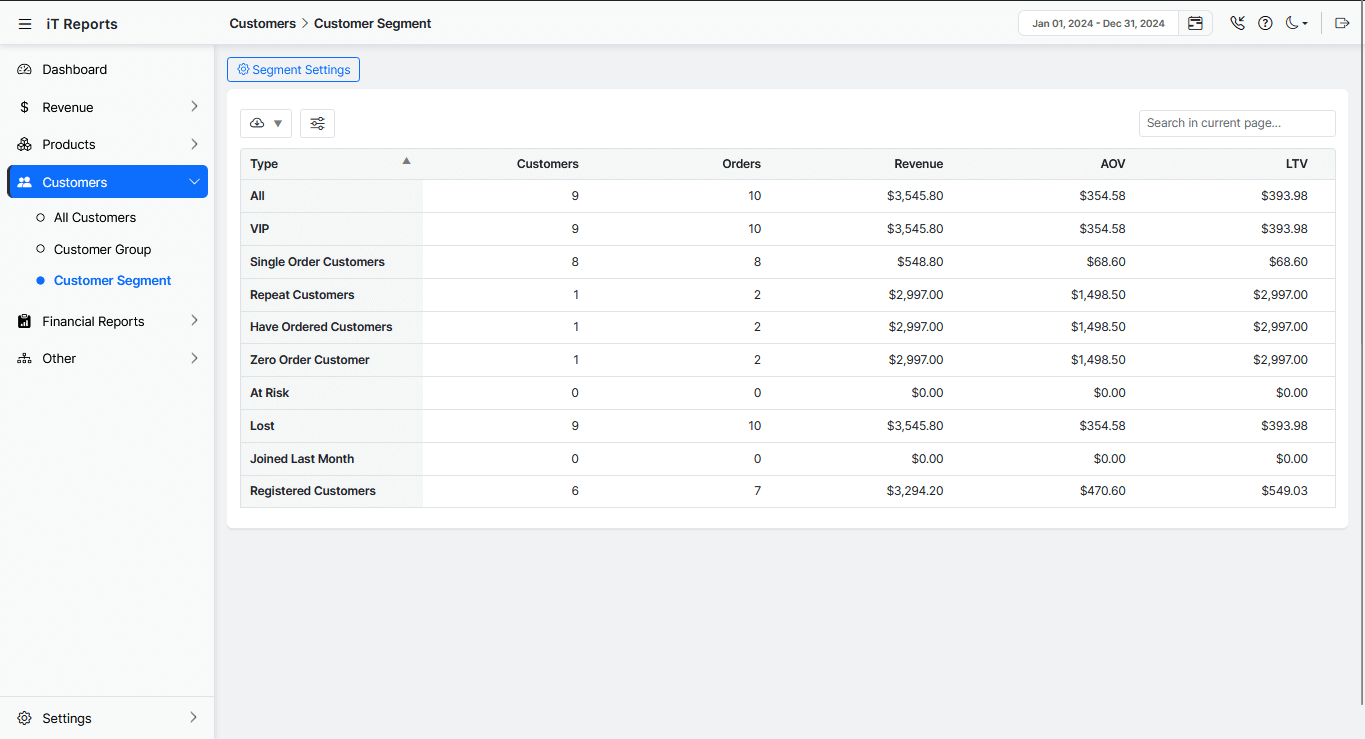Sort table by Type column arrow

coord(406,161)
